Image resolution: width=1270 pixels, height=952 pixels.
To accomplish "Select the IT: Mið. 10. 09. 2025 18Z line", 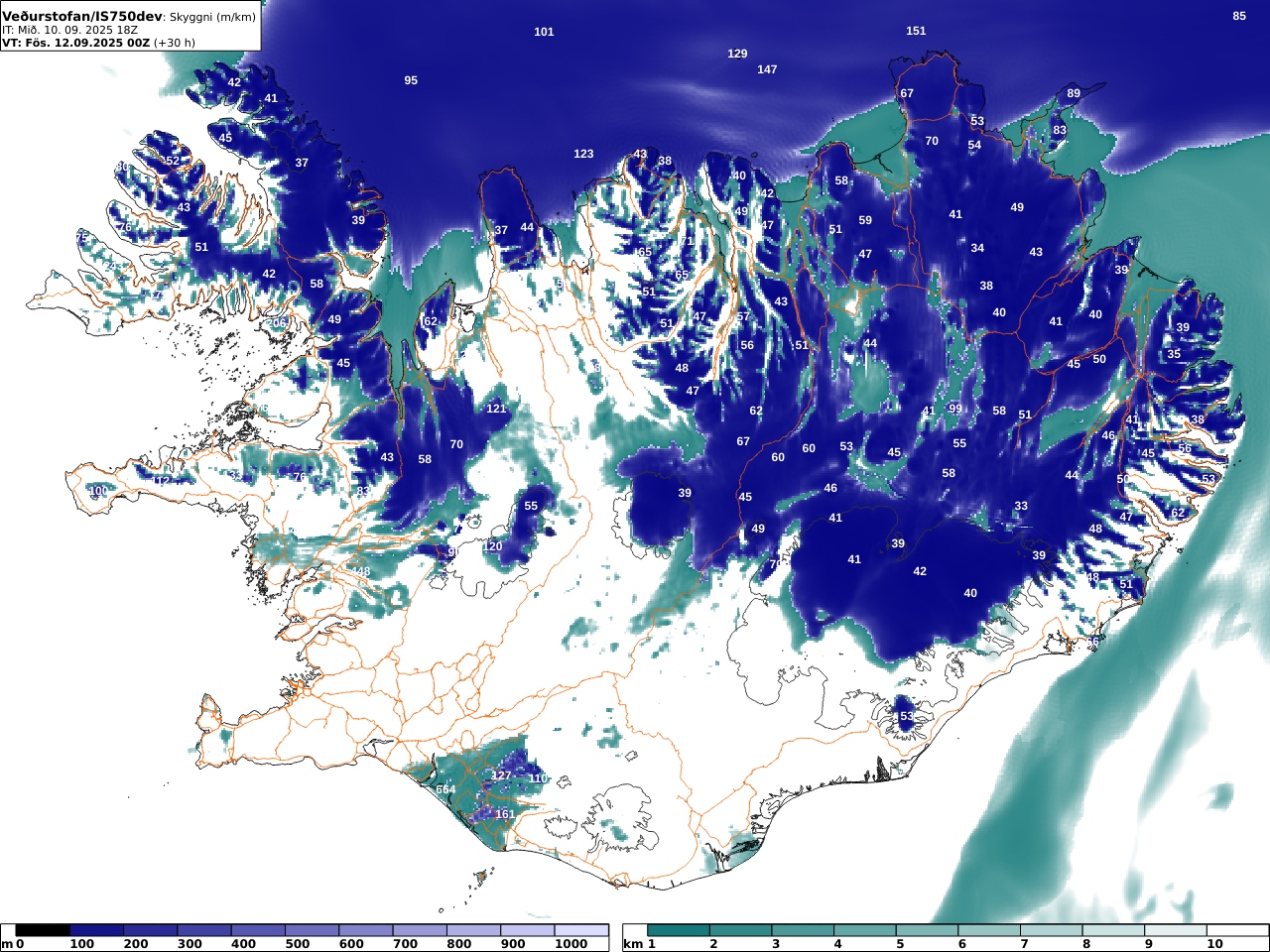I will tap(69, 31).
